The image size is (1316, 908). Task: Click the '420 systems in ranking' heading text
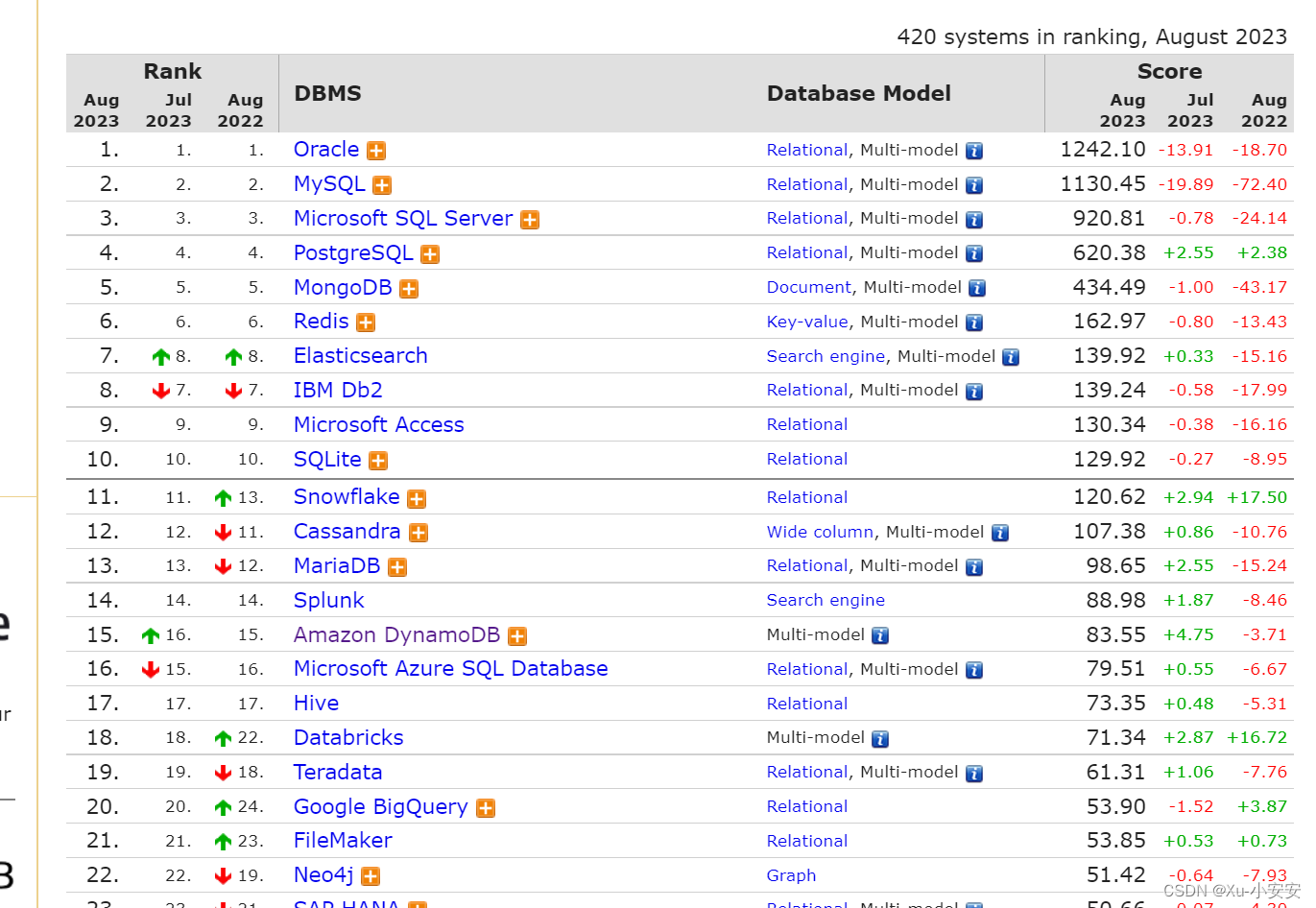point(1091,37)
